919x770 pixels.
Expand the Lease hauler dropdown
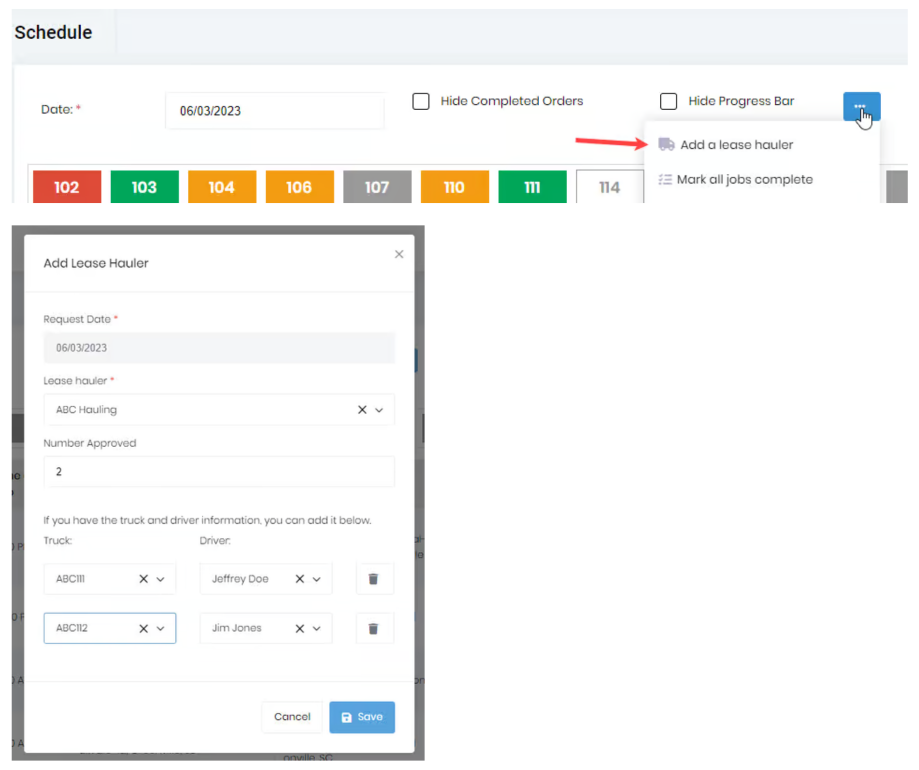tap(379, 410)
